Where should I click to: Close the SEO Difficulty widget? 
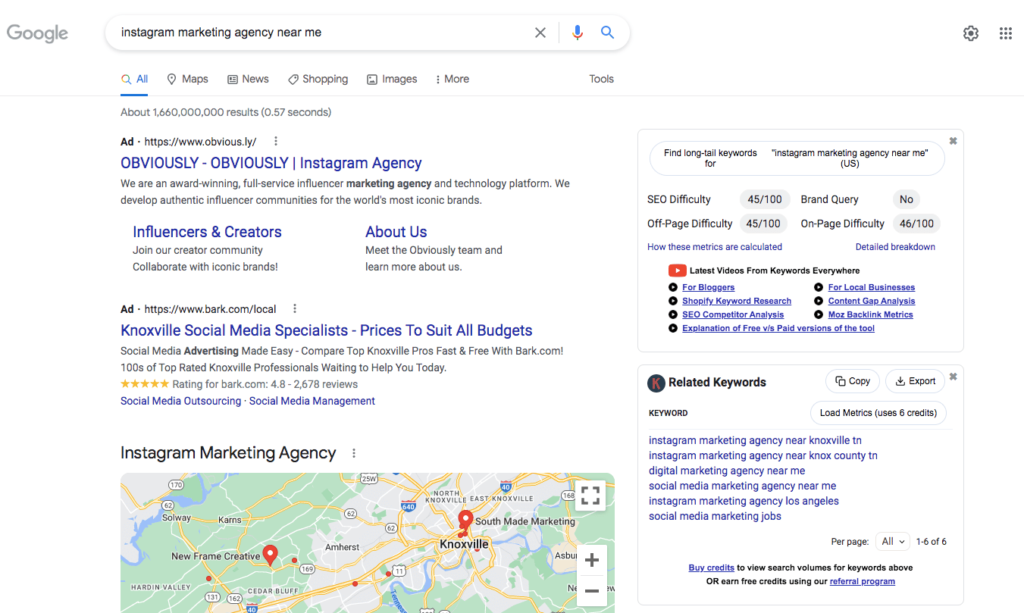coord(953,141)
